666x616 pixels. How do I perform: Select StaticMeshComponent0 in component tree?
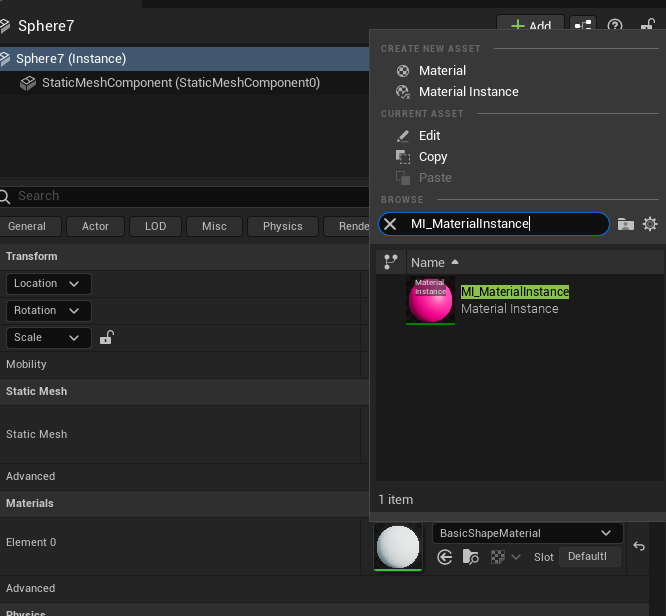181,83
